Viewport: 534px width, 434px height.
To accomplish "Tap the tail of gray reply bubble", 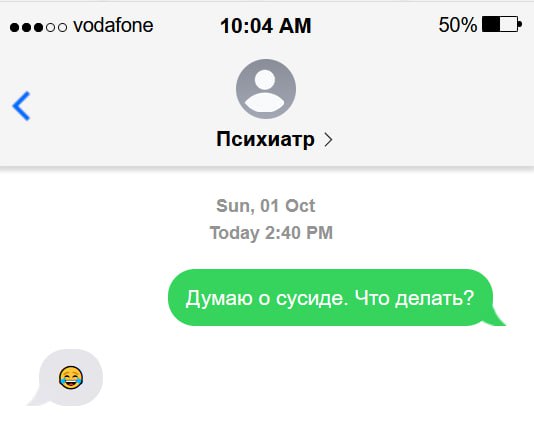I will point(36,398).
